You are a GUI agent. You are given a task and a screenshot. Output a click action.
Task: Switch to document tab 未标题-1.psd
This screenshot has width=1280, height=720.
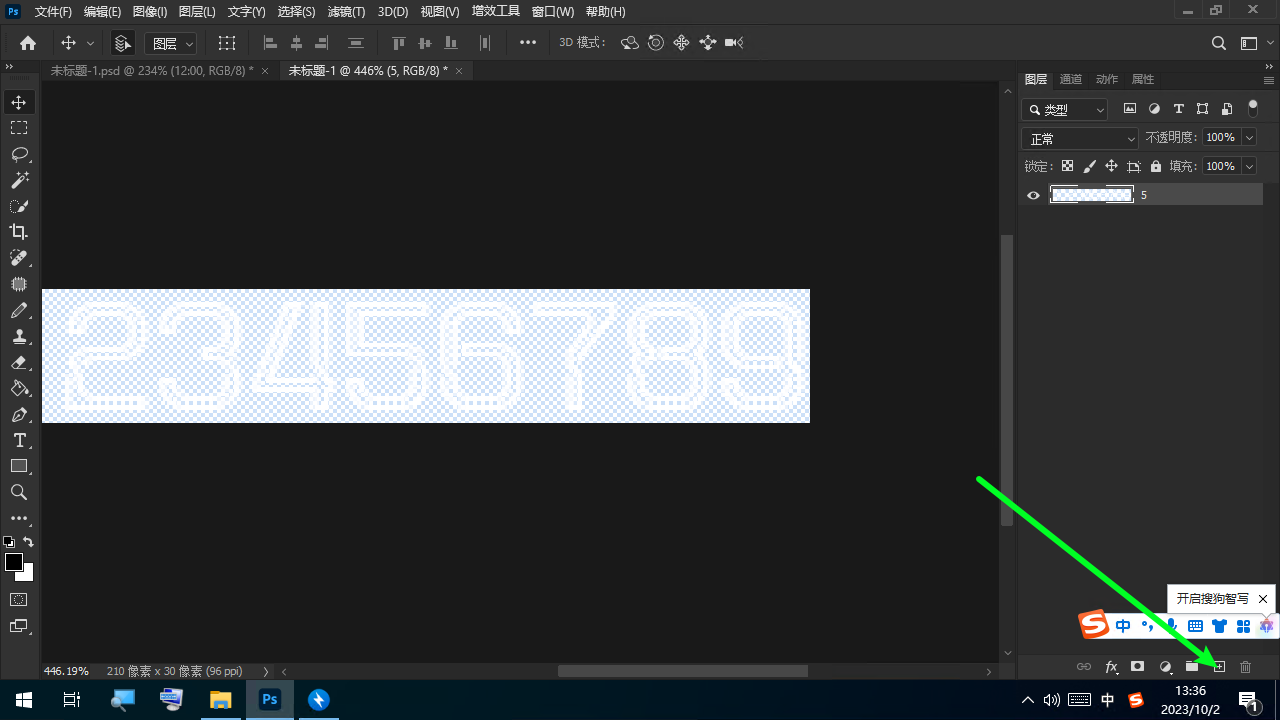(151, 71)
